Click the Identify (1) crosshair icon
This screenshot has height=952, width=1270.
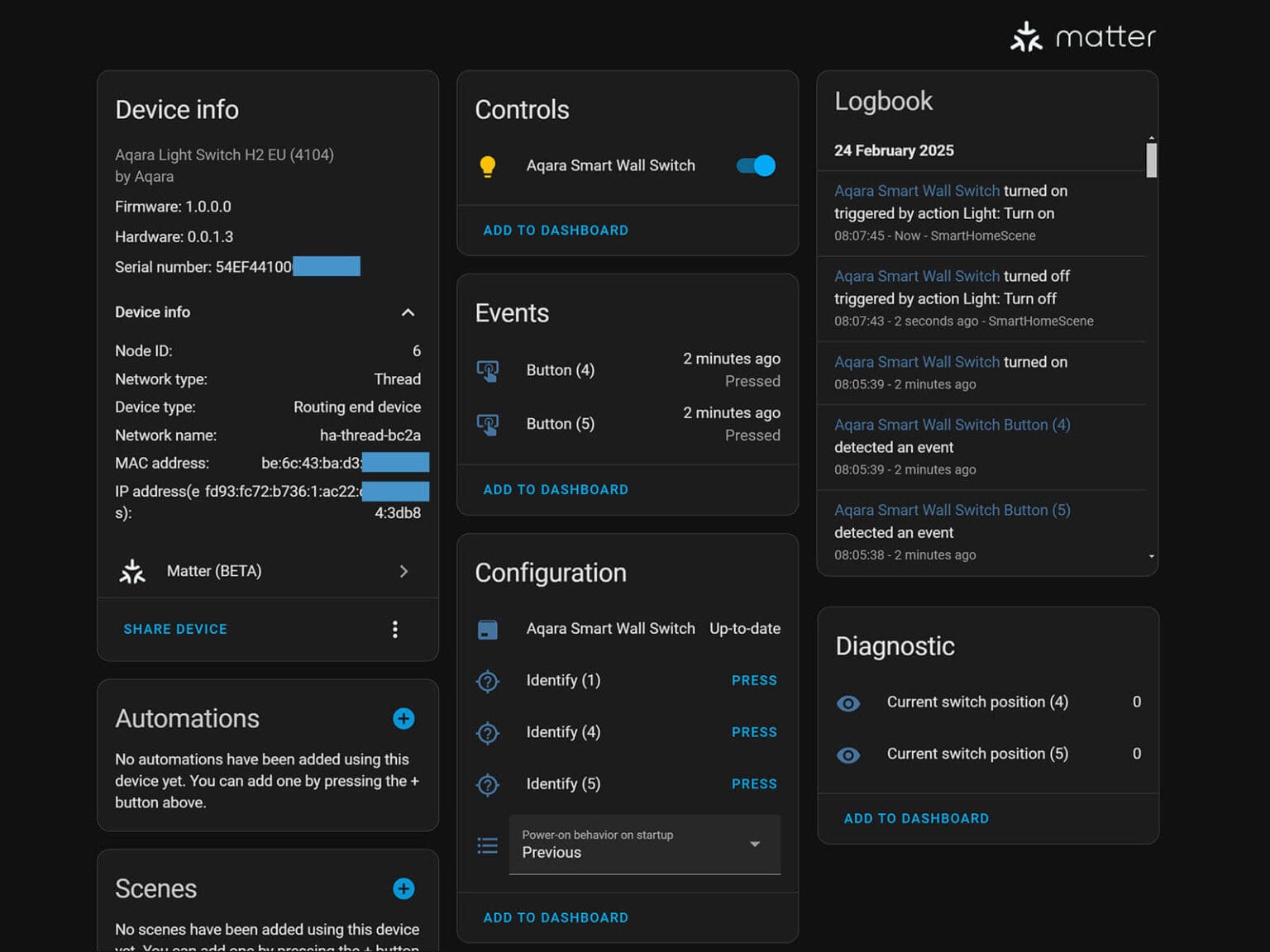pos(488,681)
